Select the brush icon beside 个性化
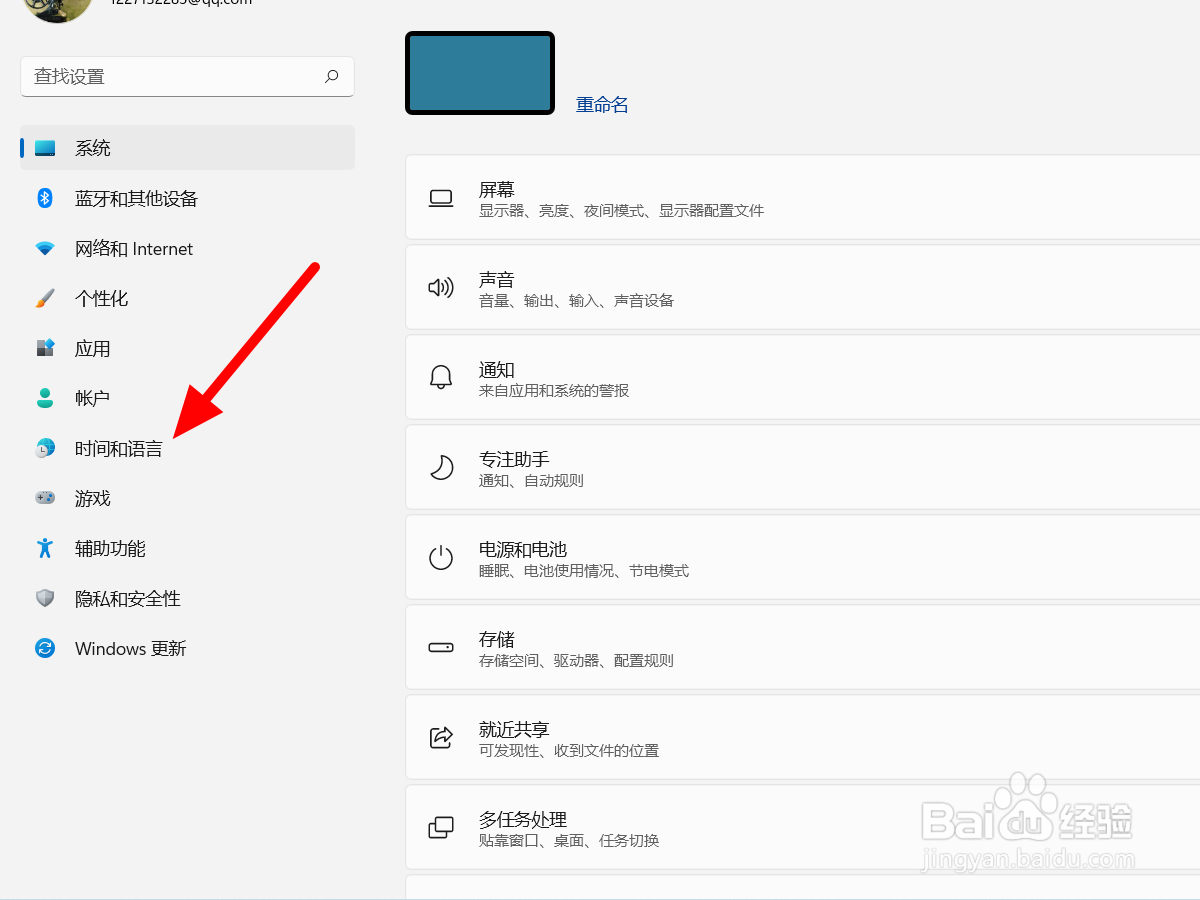The height and width of the screenshot is (900, 1200). click(44, 298)
